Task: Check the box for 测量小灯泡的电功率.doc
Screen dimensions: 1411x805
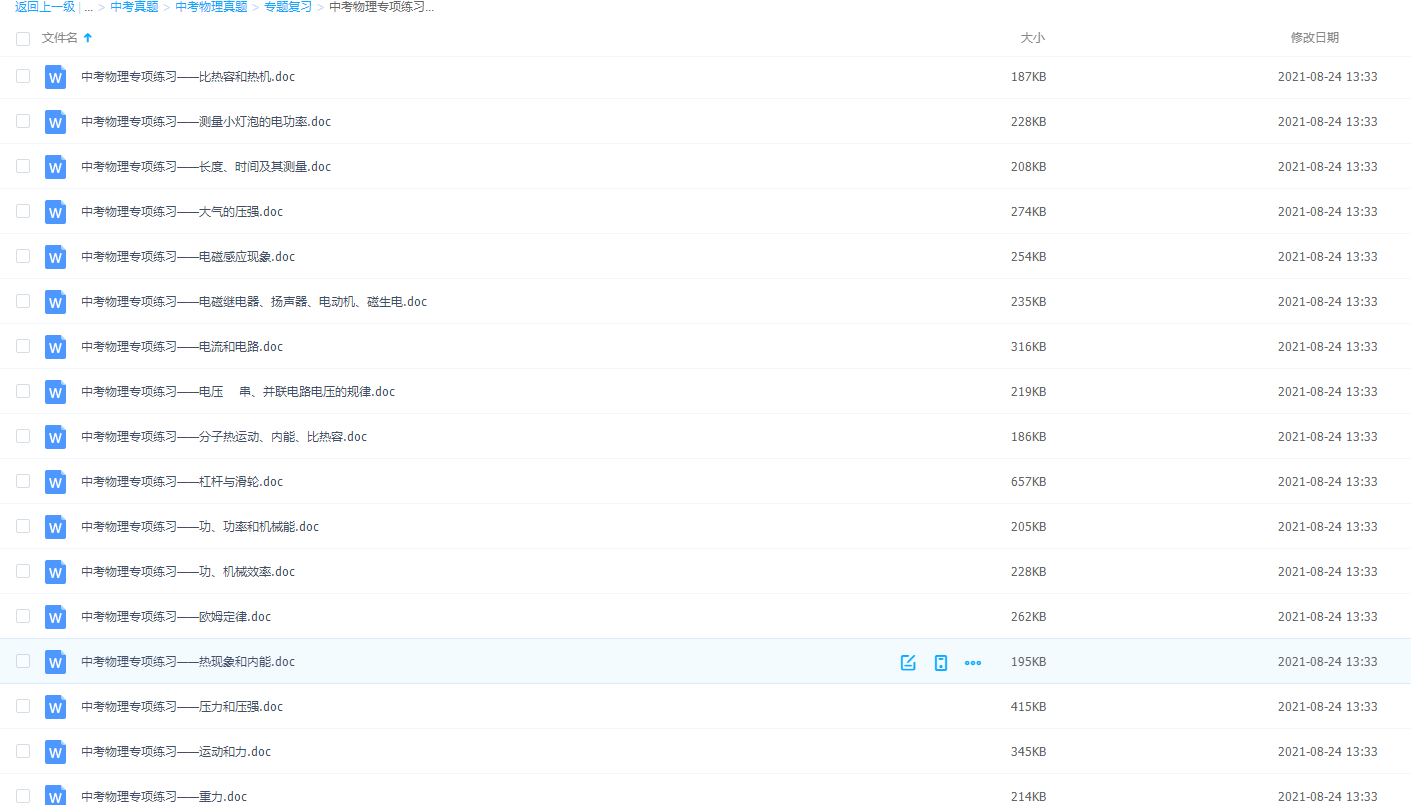Action: [23, 121]
